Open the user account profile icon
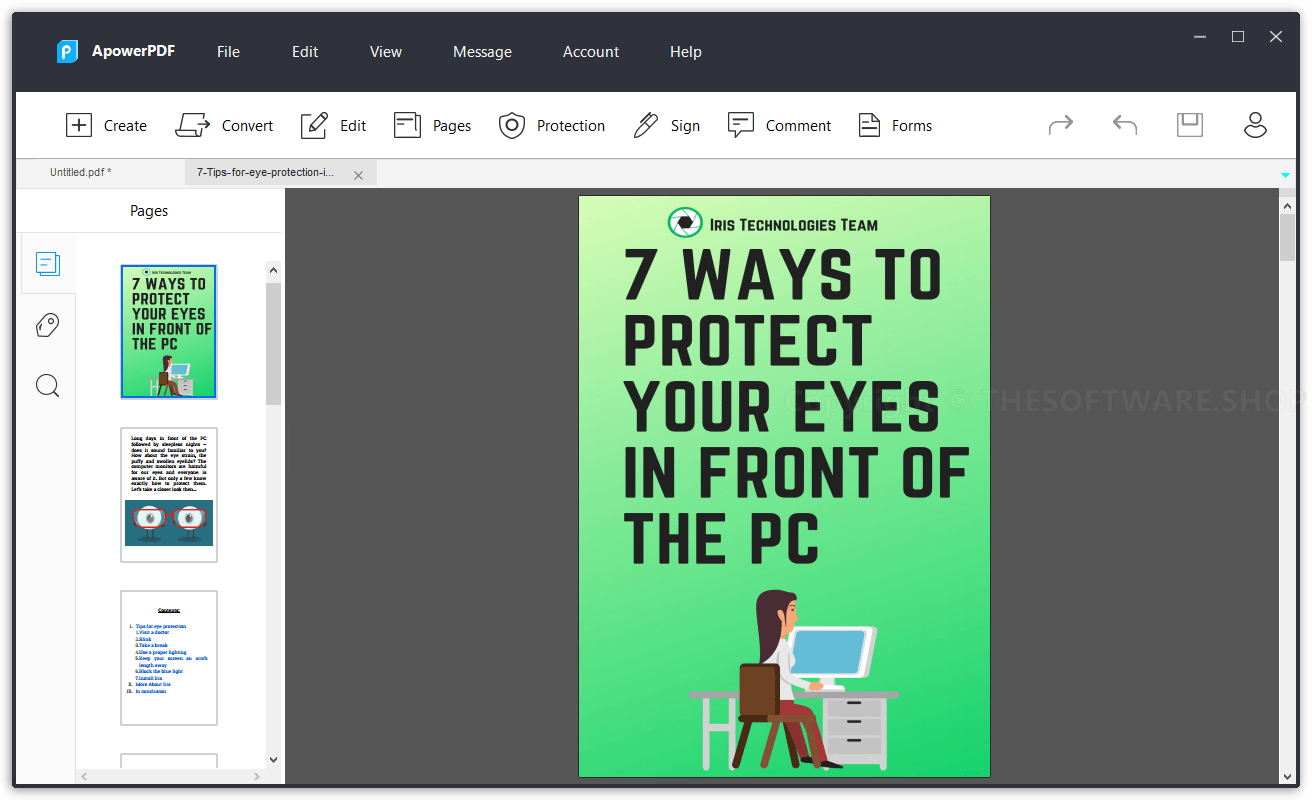 1255,125
